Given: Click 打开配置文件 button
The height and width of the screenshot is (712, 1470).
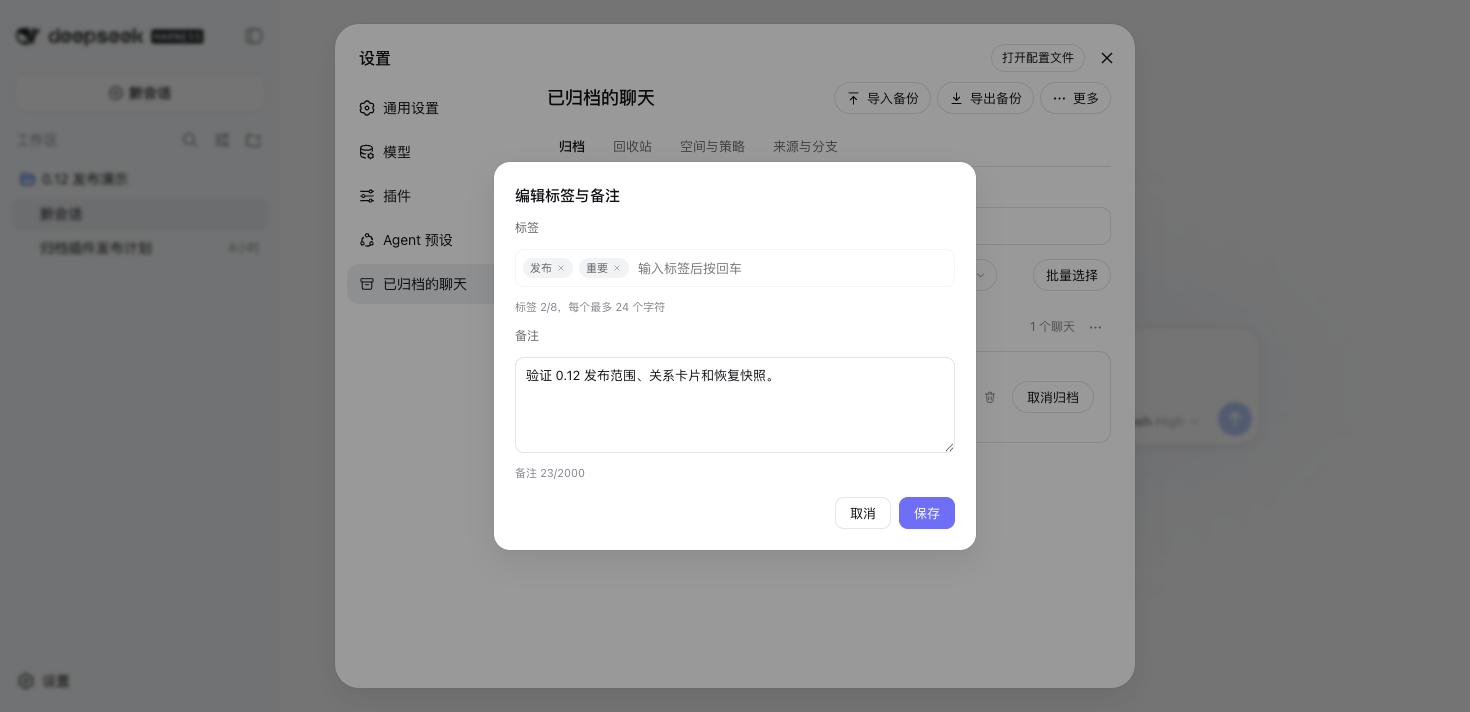Looking at the screenshot, I should pos(1037,58).
